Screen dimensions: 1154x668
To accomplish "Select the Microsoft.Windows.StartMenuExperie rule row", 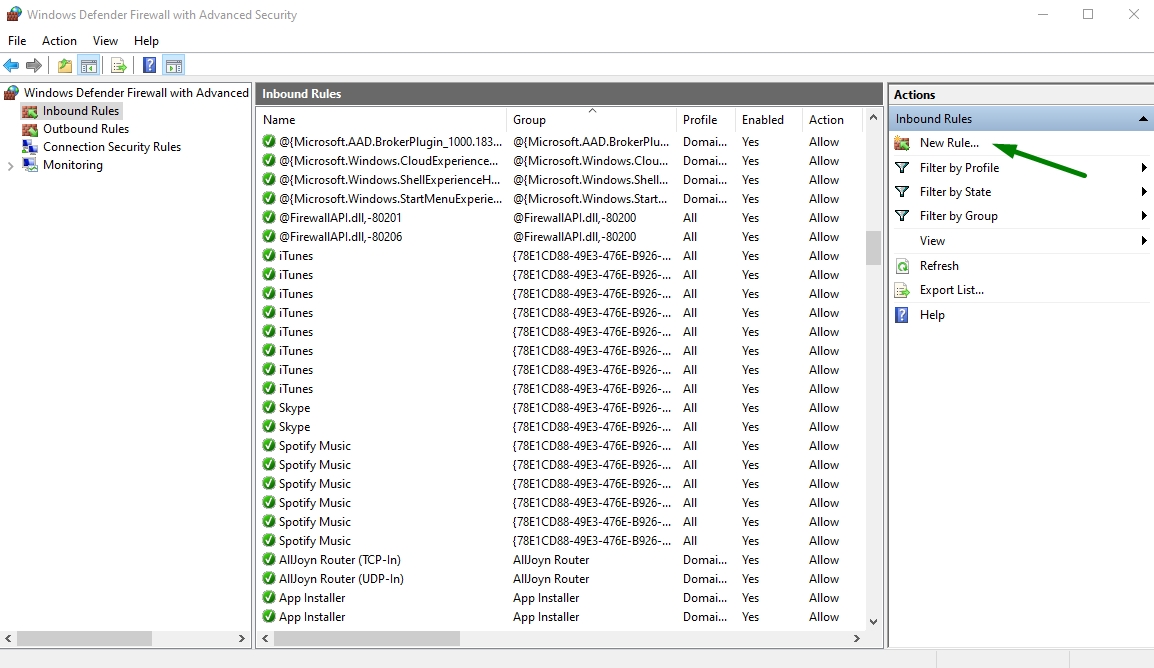I will coord(561,199).
